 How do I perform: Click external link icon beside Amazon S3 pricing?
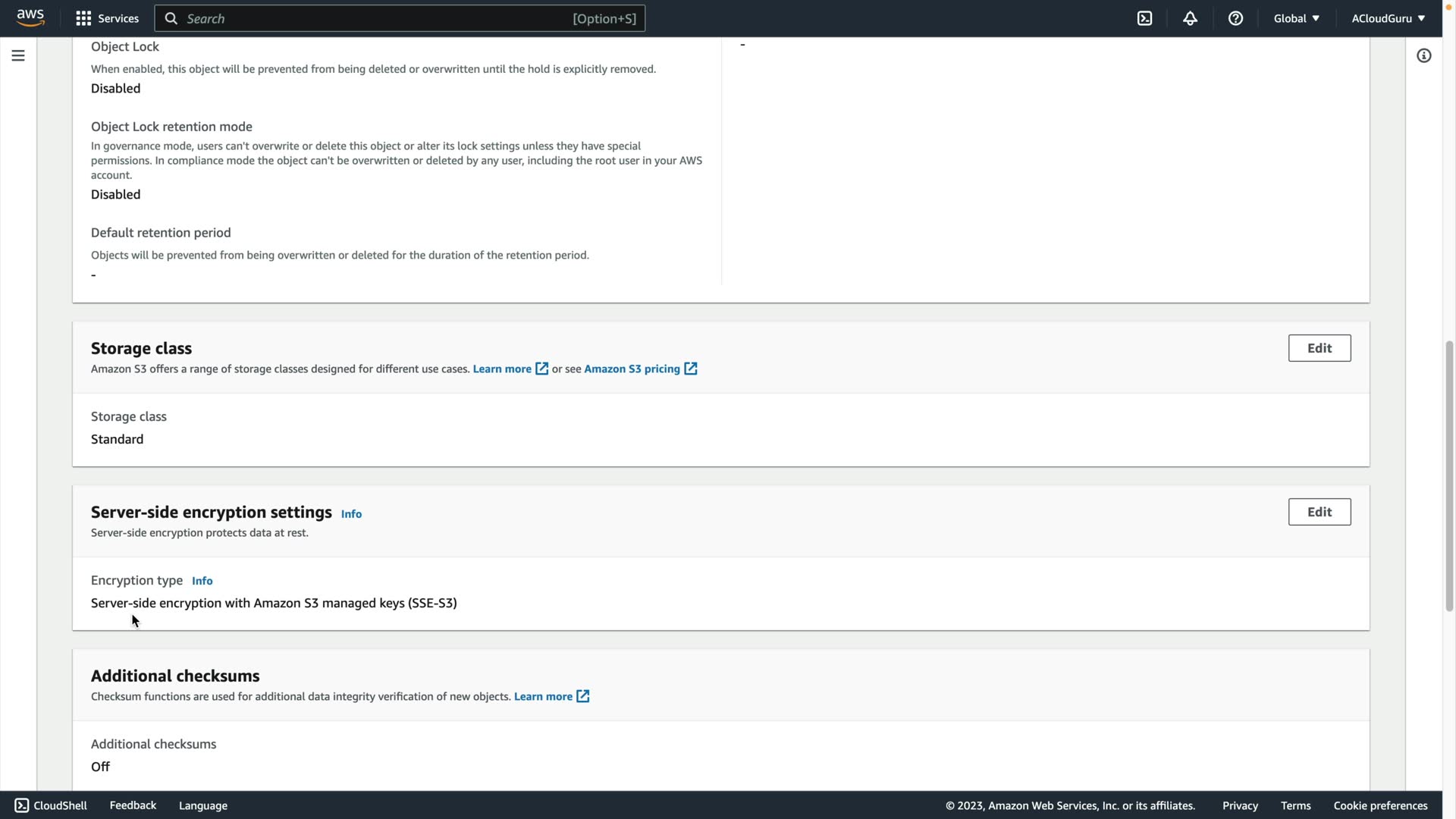point(691,369)
